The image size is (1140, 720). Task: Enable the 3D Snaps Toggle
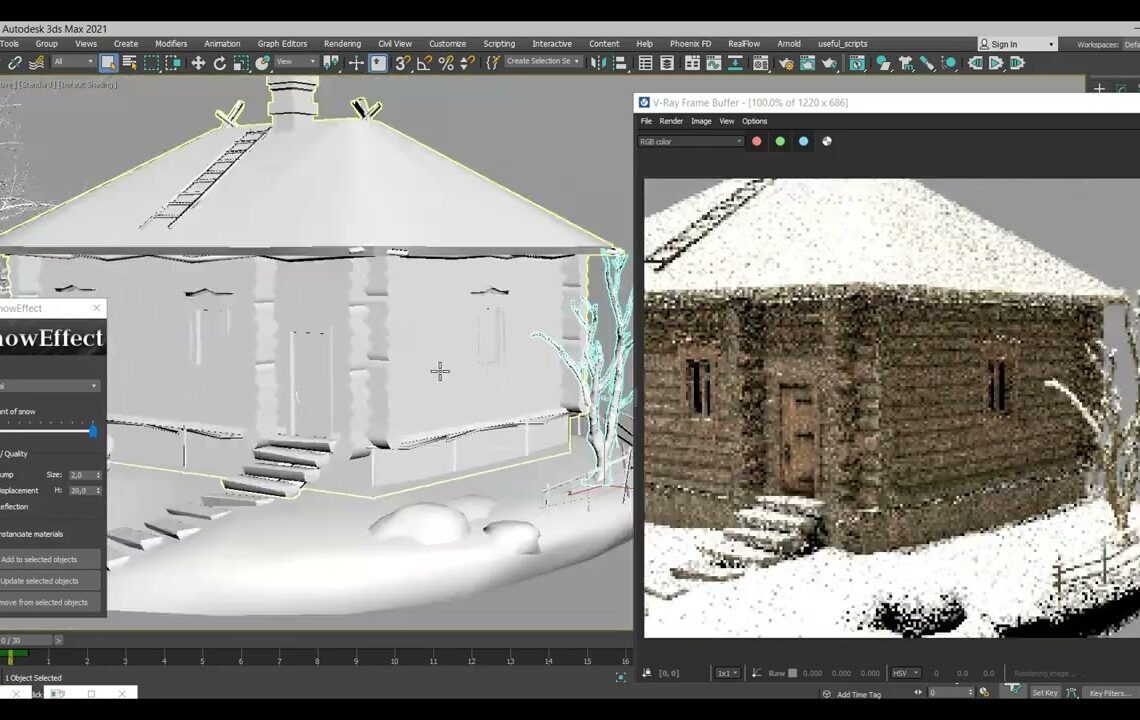[402, 63]
